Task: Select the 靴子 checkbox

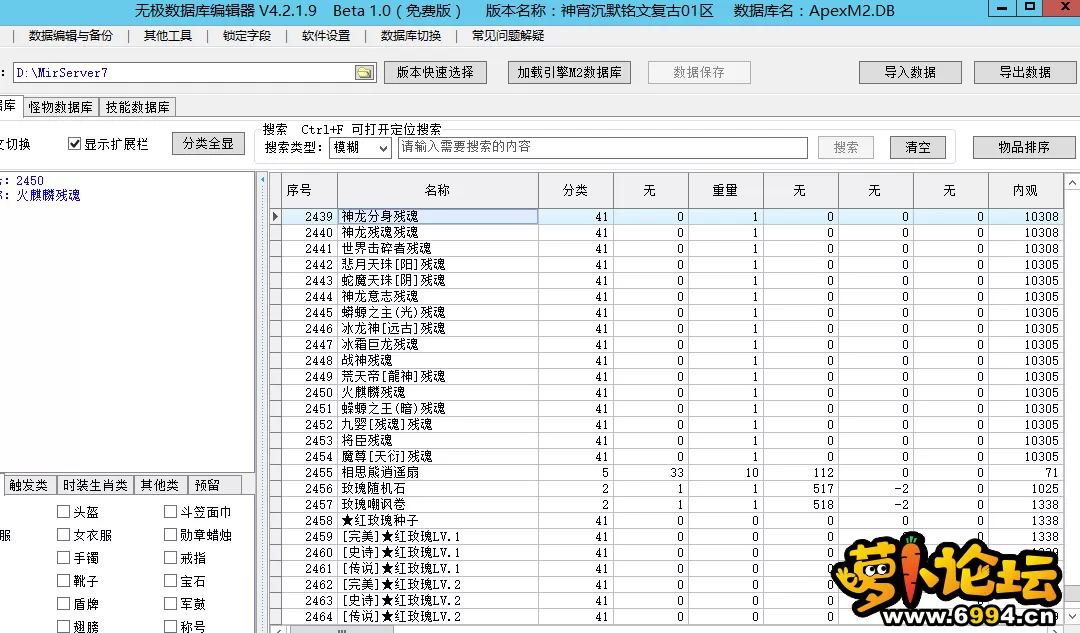Action: (x=63, y=581)
